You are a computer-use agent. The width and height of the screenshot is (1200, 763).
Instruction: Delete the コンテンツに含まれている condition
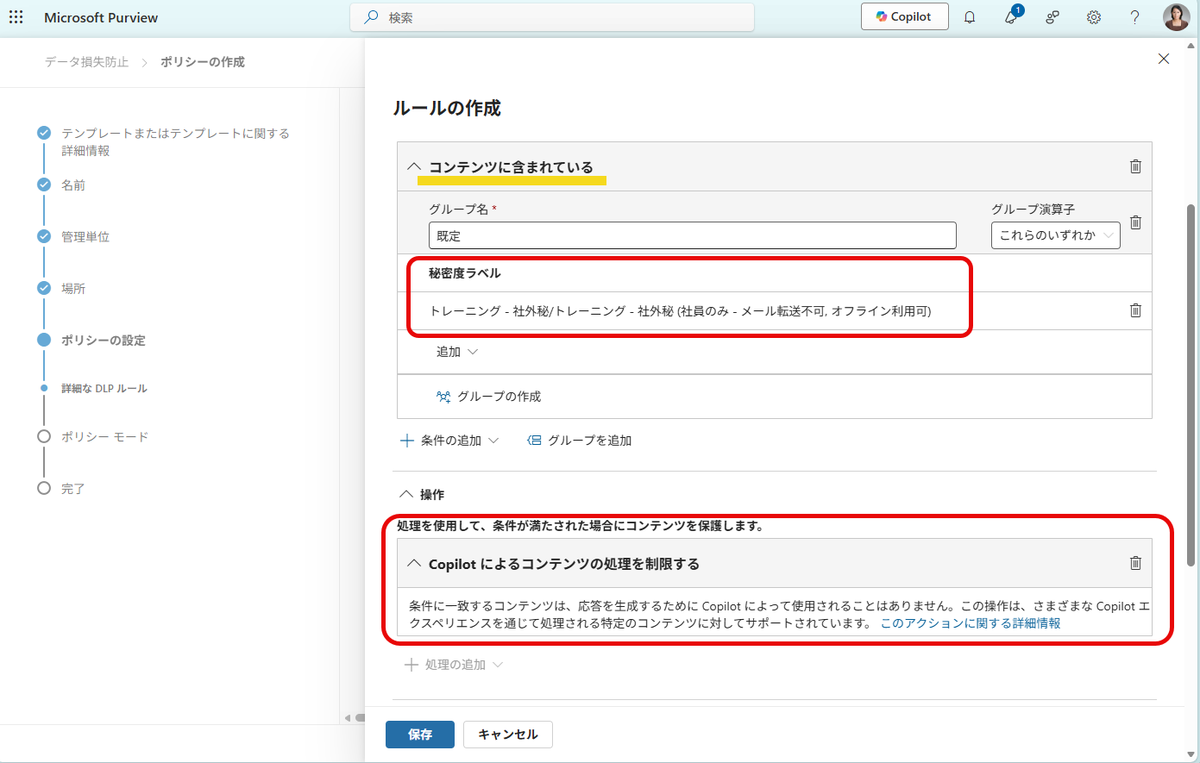click(1135, 167)
